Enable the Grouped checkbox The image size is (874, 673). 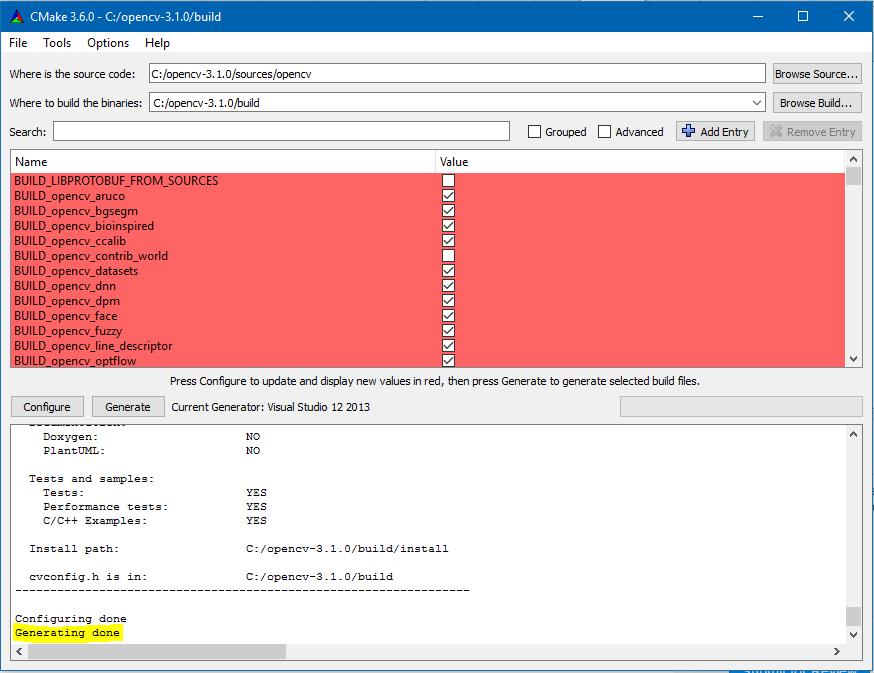[x=535, y=132]
